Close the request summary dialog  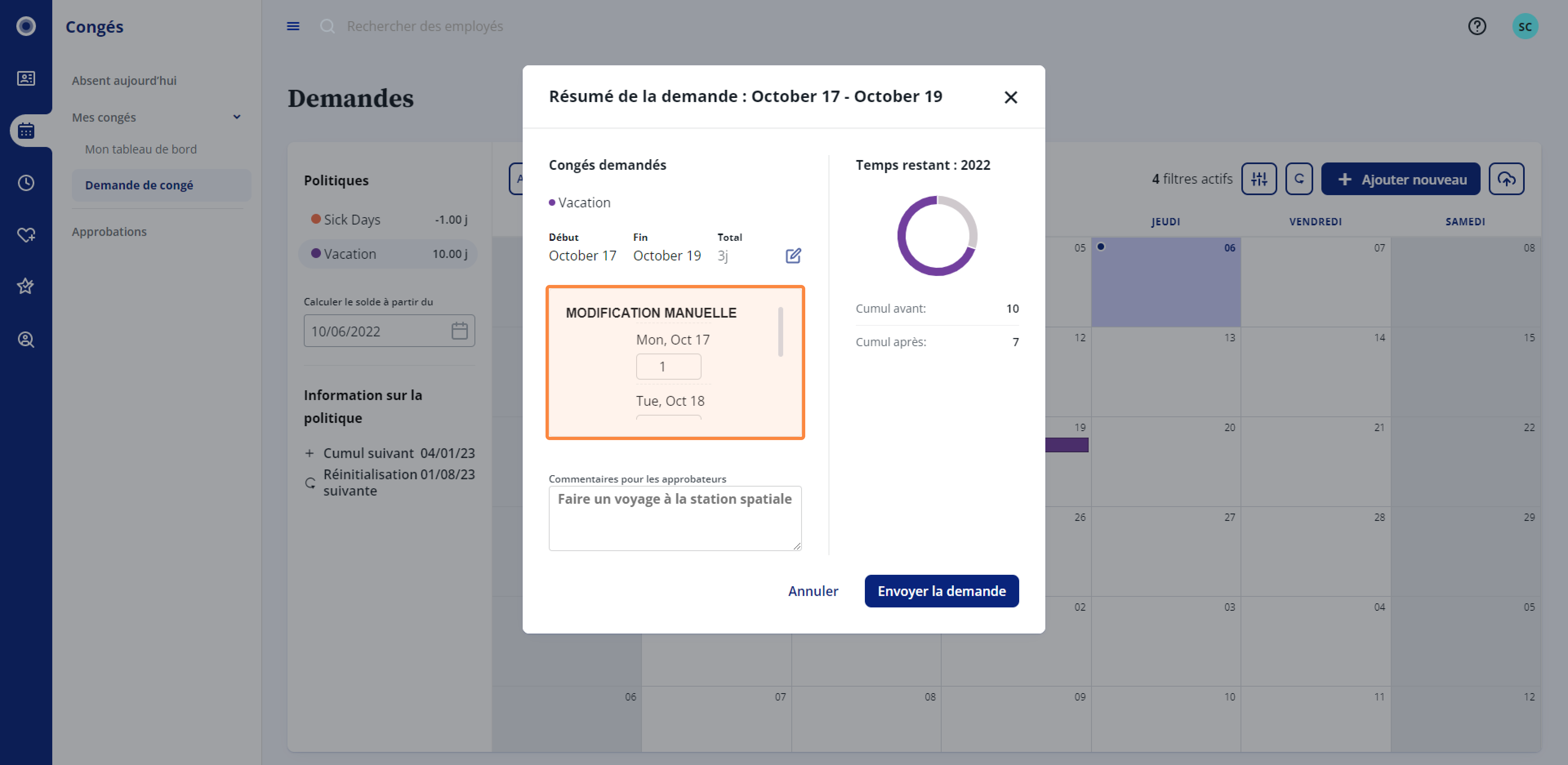click(1011, 97)
